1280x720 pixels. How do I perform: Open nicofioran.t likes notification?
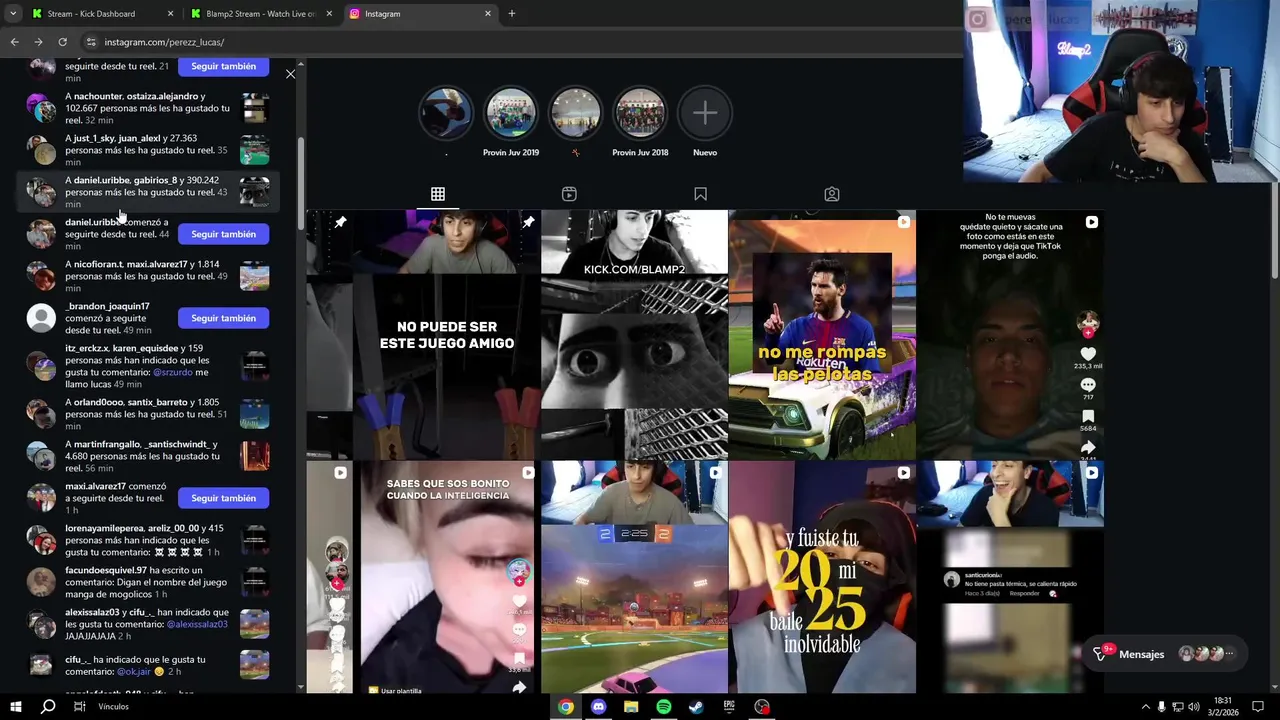coord(147,276)
